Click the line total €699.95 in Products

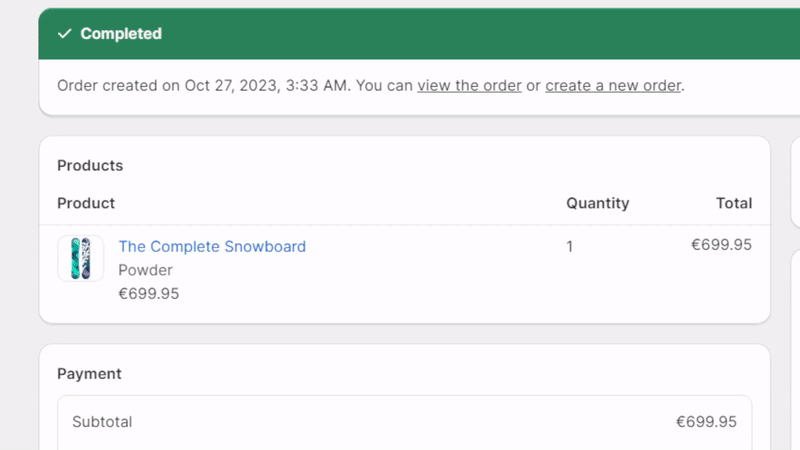pos(721,245)
